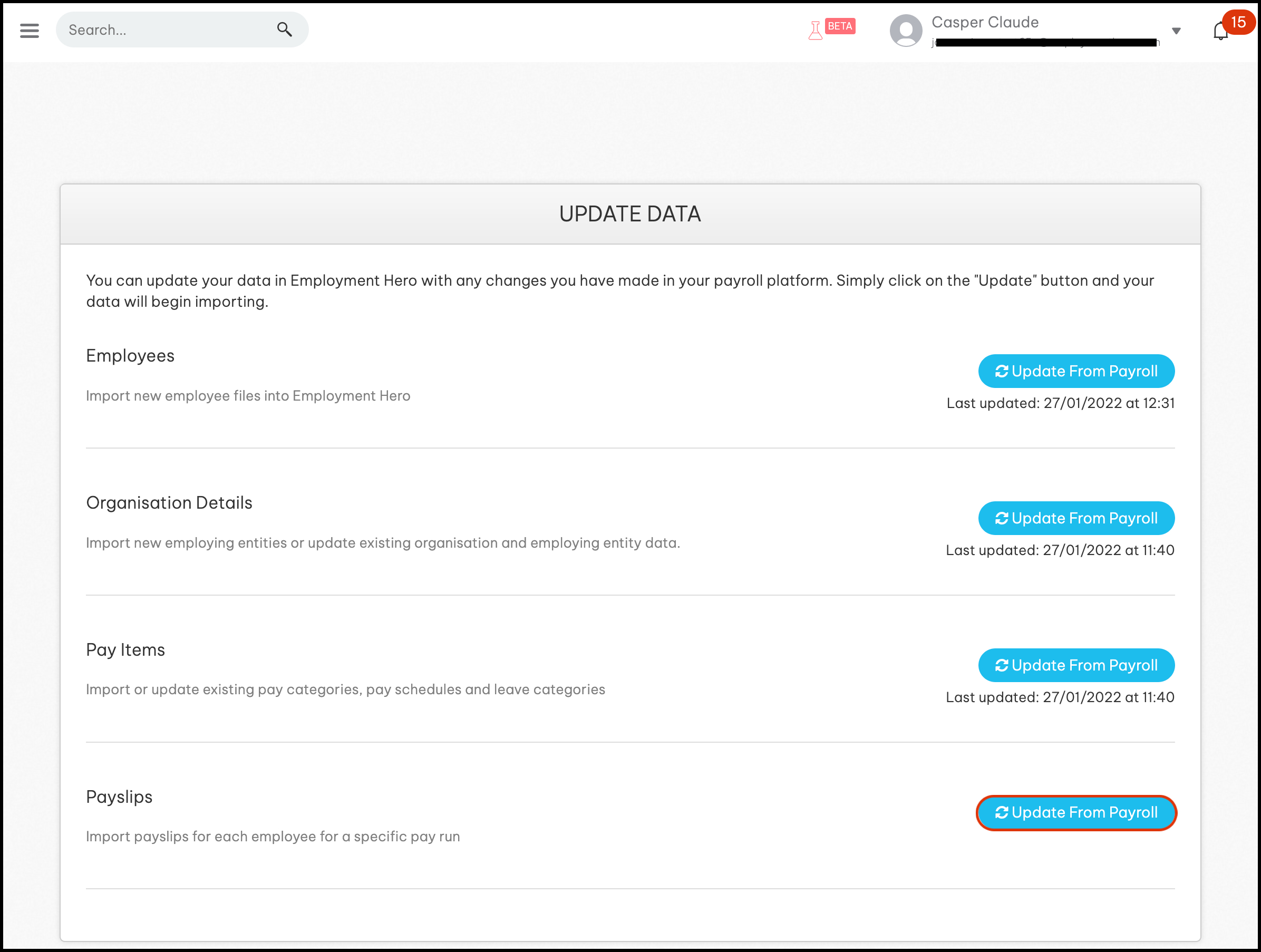Click the Employees section heading
1261x952 pixels.
click(130, 356)
